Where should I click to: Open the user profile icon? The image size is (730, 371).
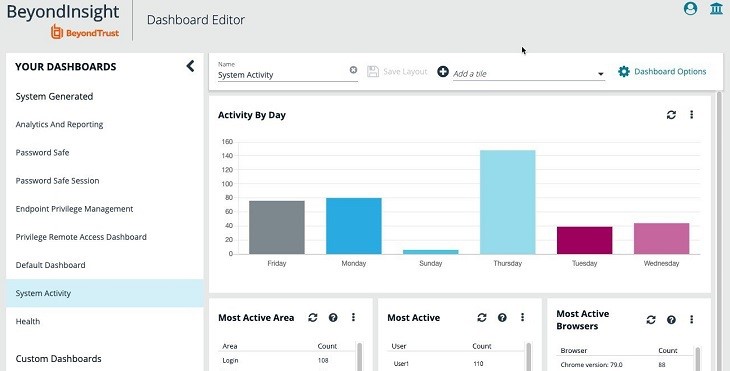tap(690, 8)
